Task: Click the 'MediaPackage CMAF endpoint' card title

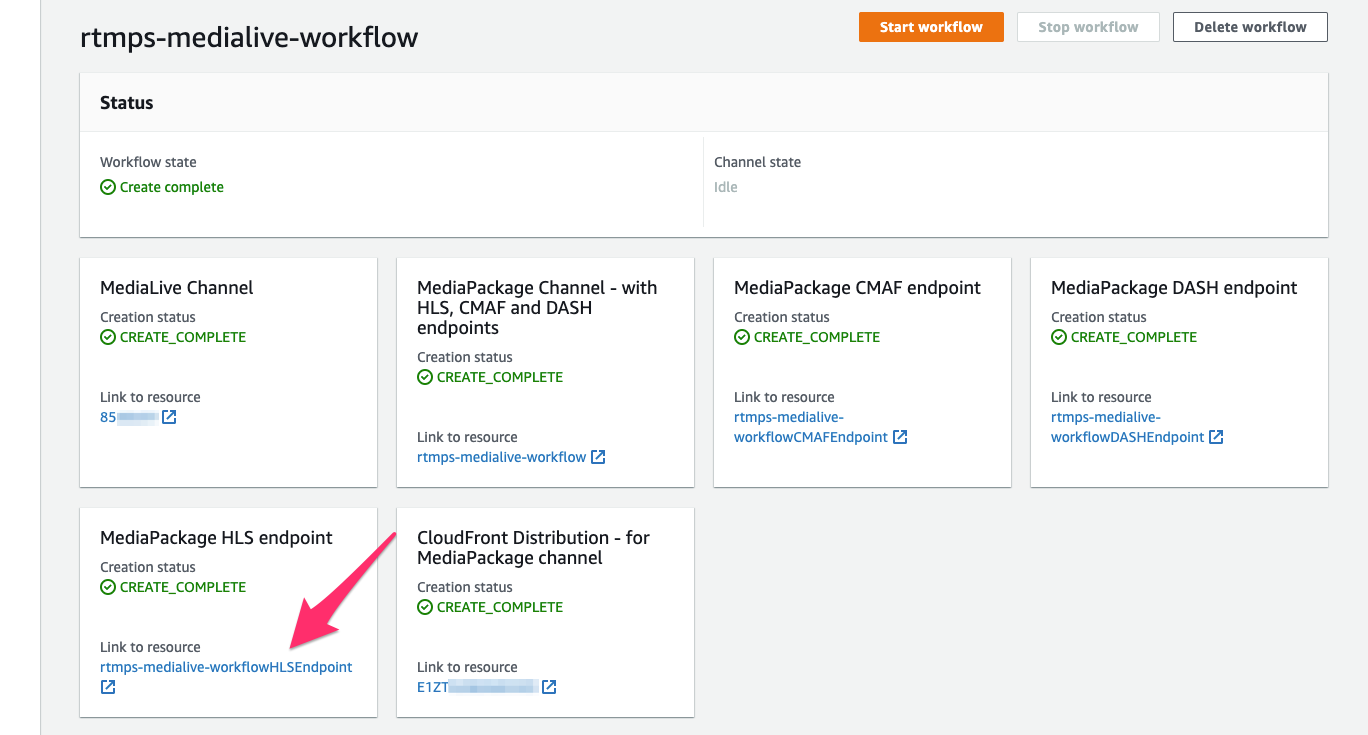Action: tap(857, 288)
